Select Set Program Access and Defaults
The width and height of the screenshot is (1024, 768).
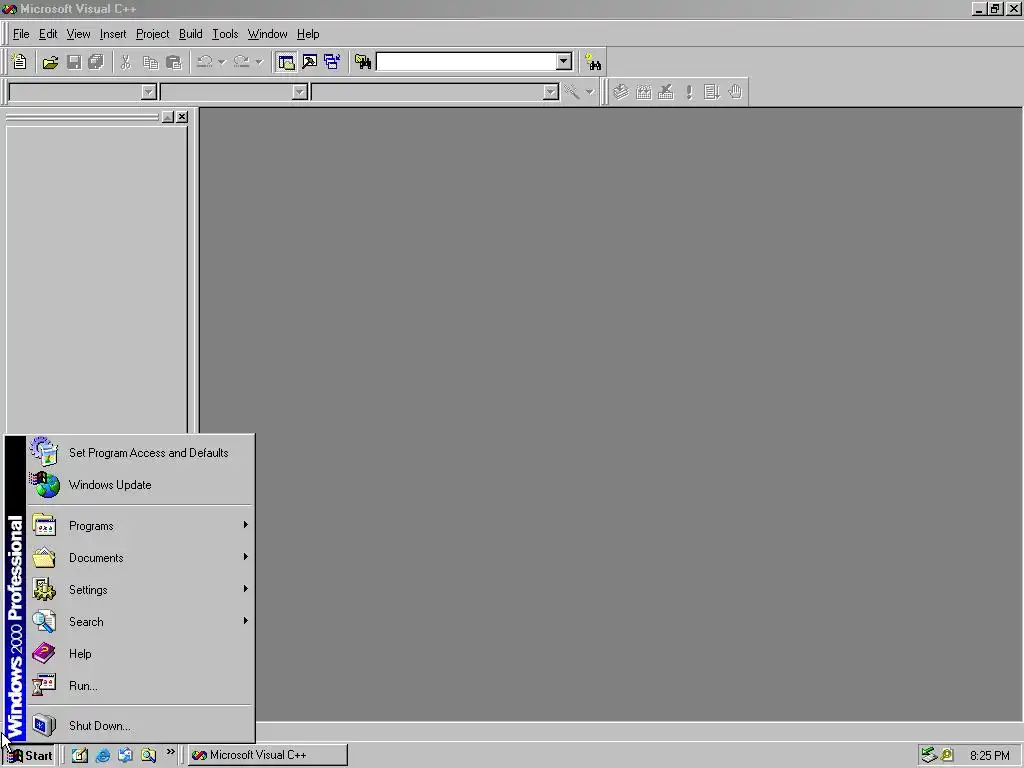coord(140,453)
